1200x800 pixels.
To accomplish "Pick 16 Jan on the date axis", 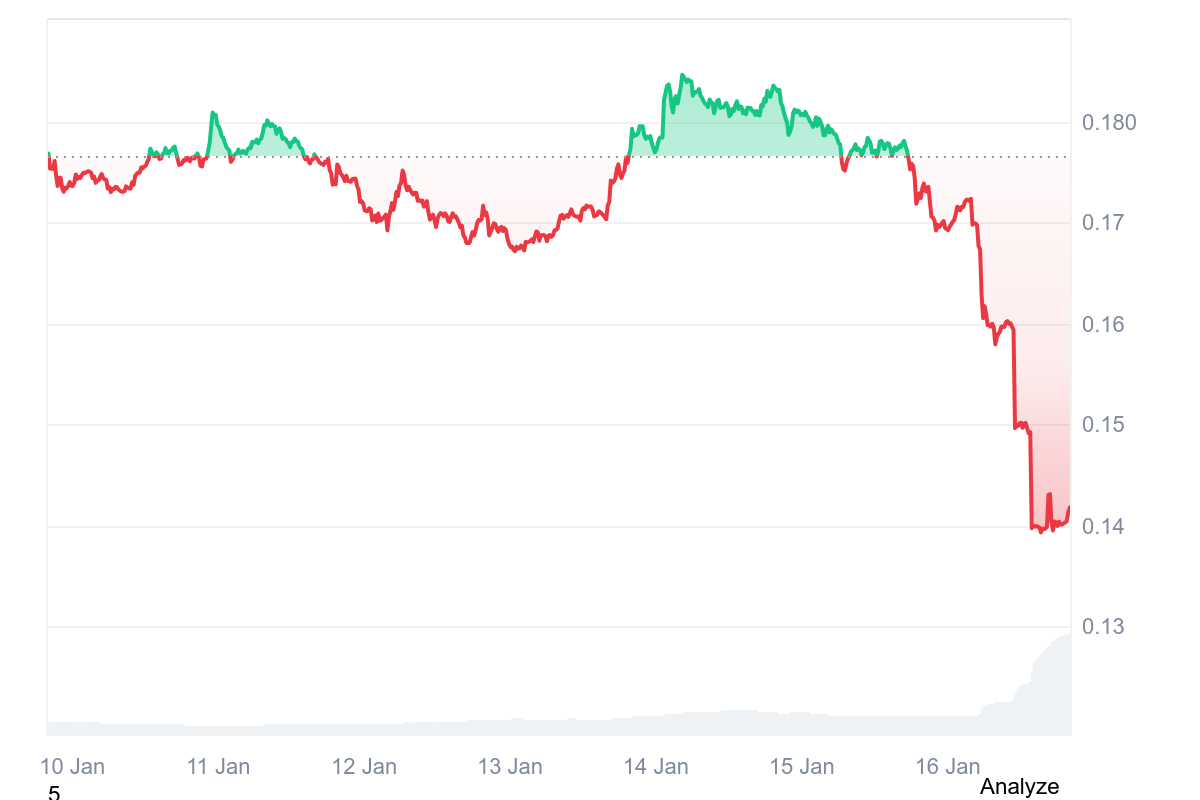I will 948,767.
